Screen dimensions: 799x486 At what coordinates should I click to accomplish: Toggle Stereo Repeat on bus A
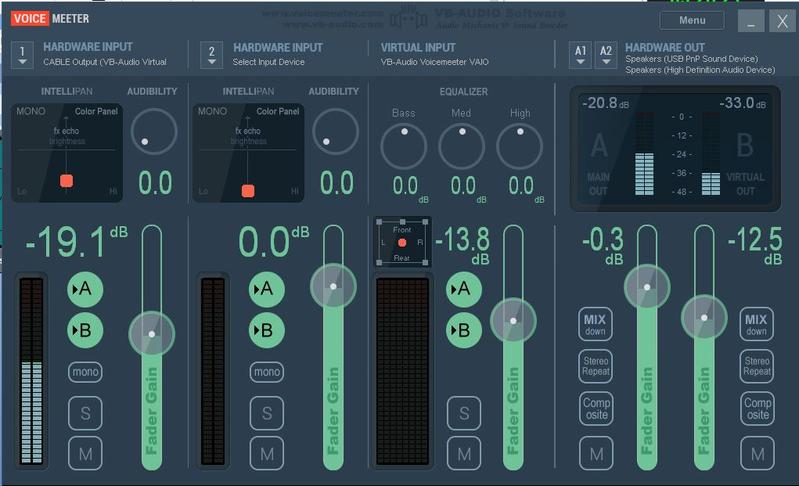(x=595, y=366)
